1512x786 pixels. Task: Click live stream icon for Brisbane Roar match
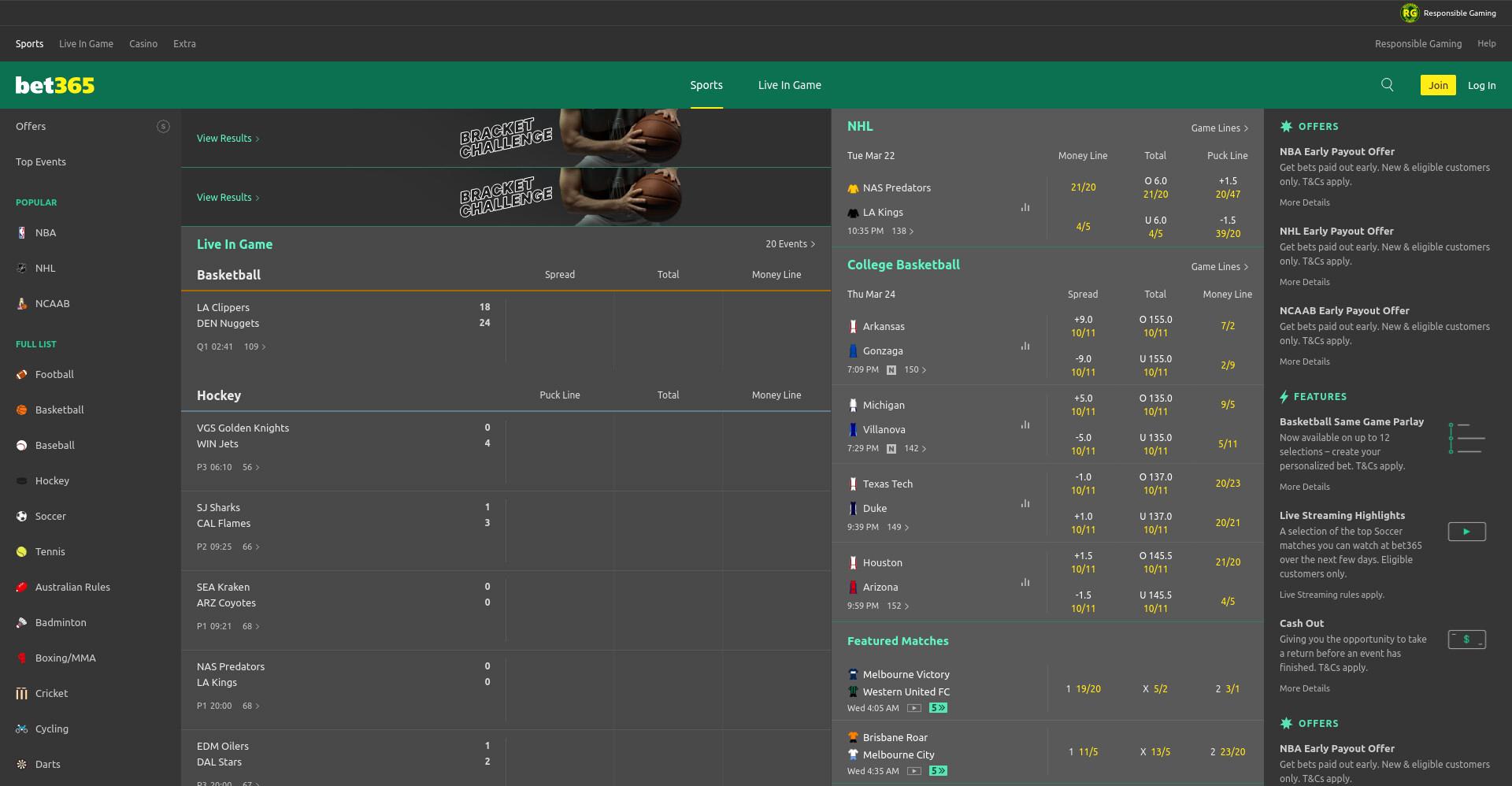(914, 771)
